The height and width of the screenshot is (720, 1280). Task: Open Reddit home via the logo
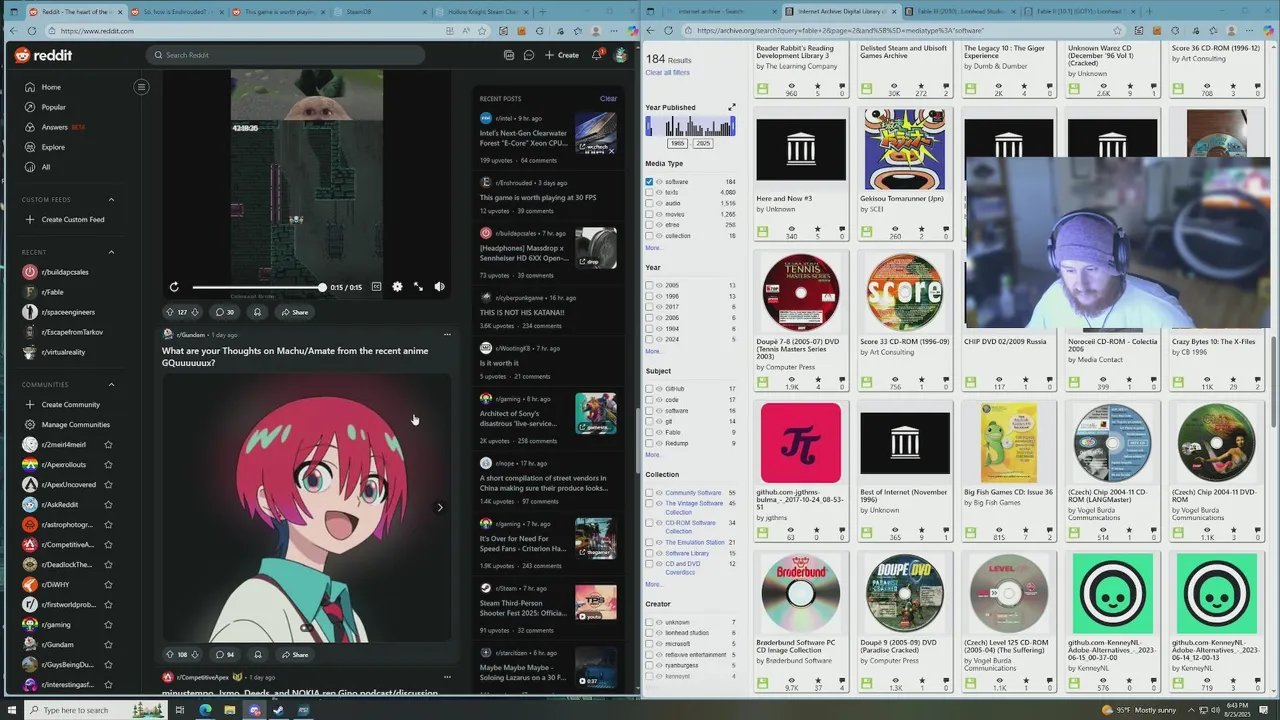pyautogui.click(x=43, y=55)
